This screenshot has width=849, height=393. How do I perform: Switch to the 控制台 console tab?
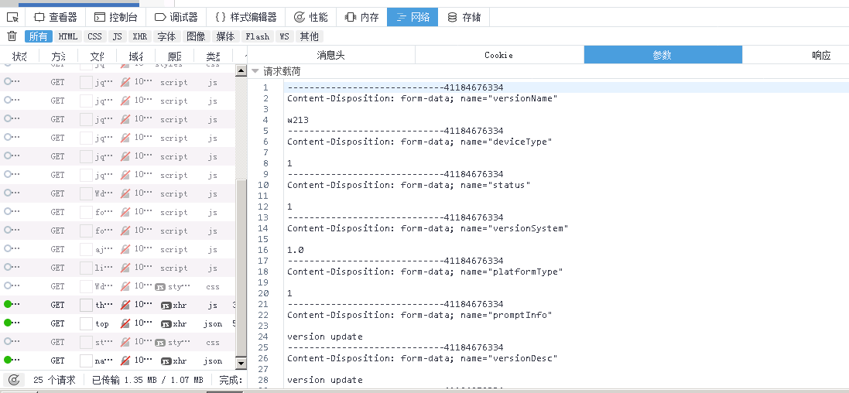[115, 17]
